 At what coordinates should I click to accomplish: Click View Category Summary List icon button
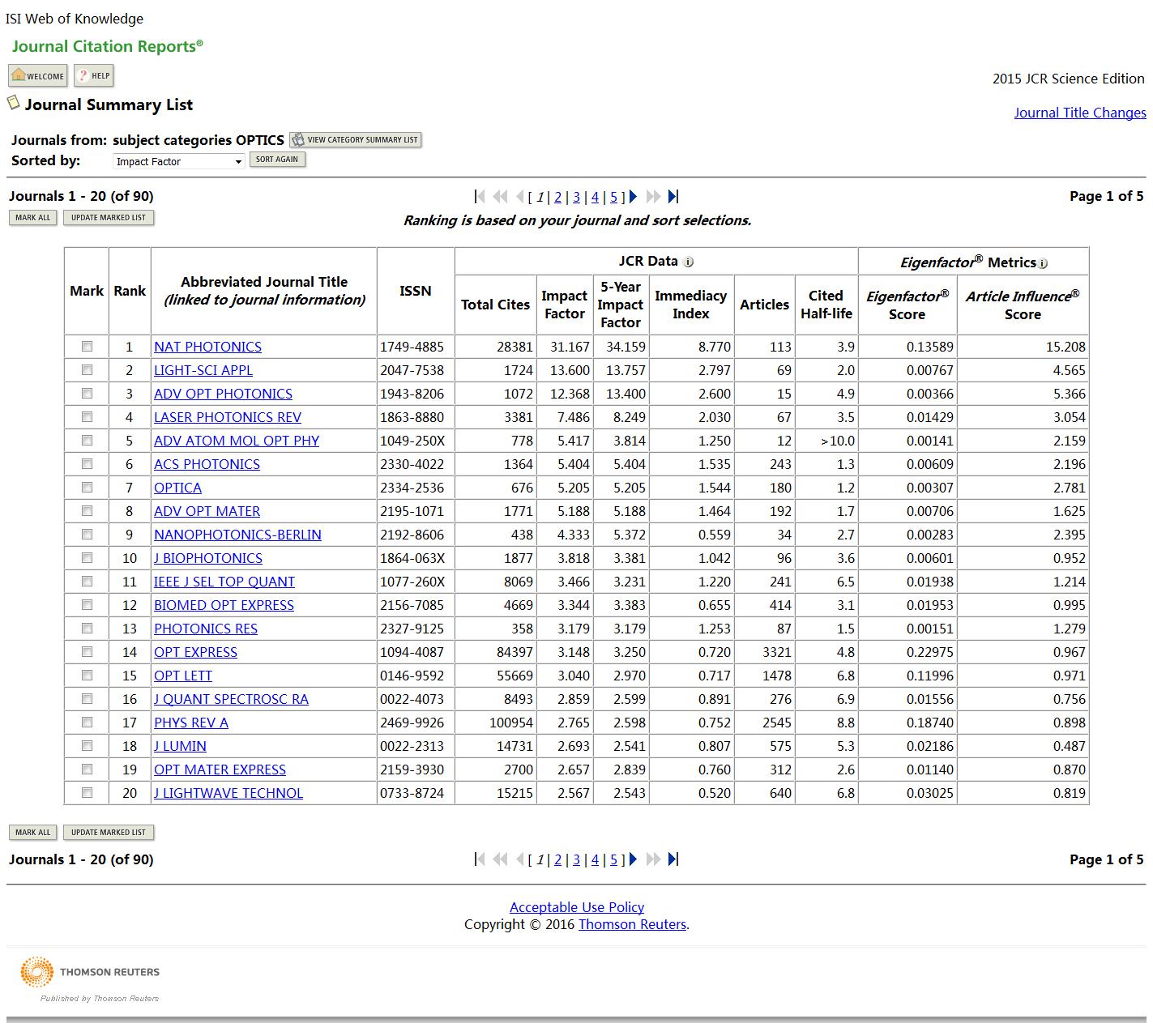356,140
